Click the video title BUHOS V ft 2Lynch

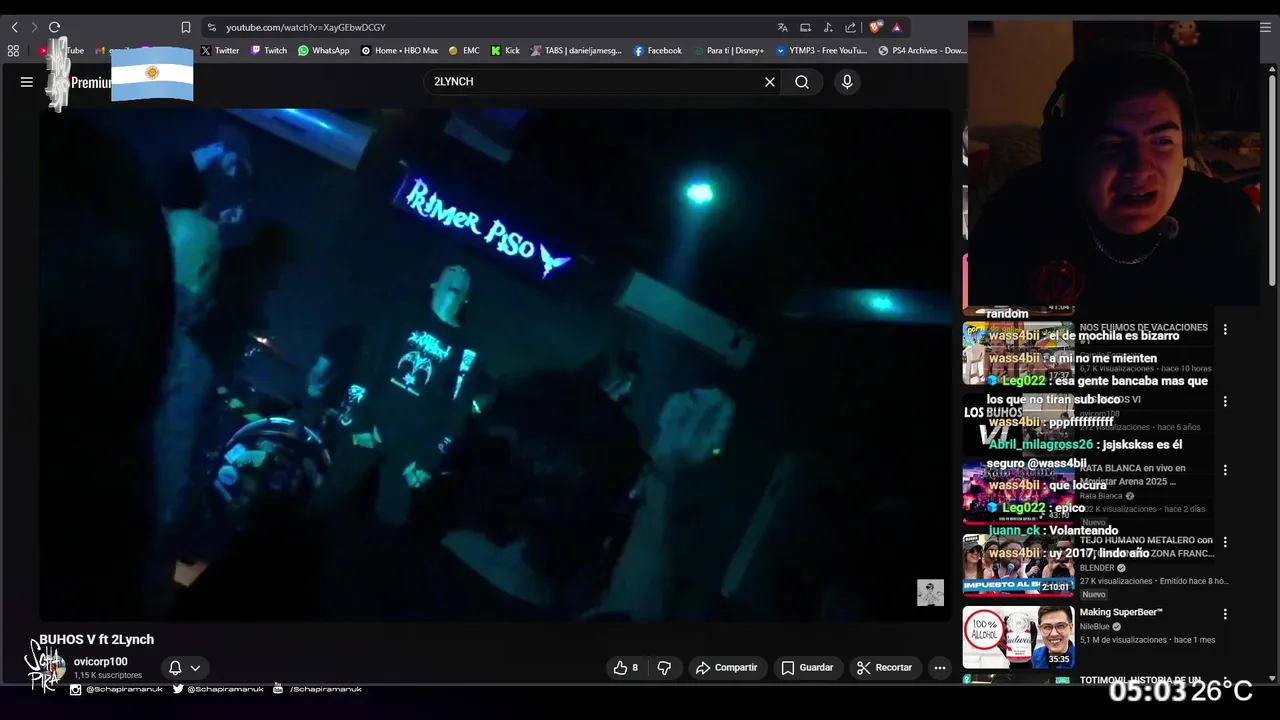pyautogui.click(x=97, y=639)
